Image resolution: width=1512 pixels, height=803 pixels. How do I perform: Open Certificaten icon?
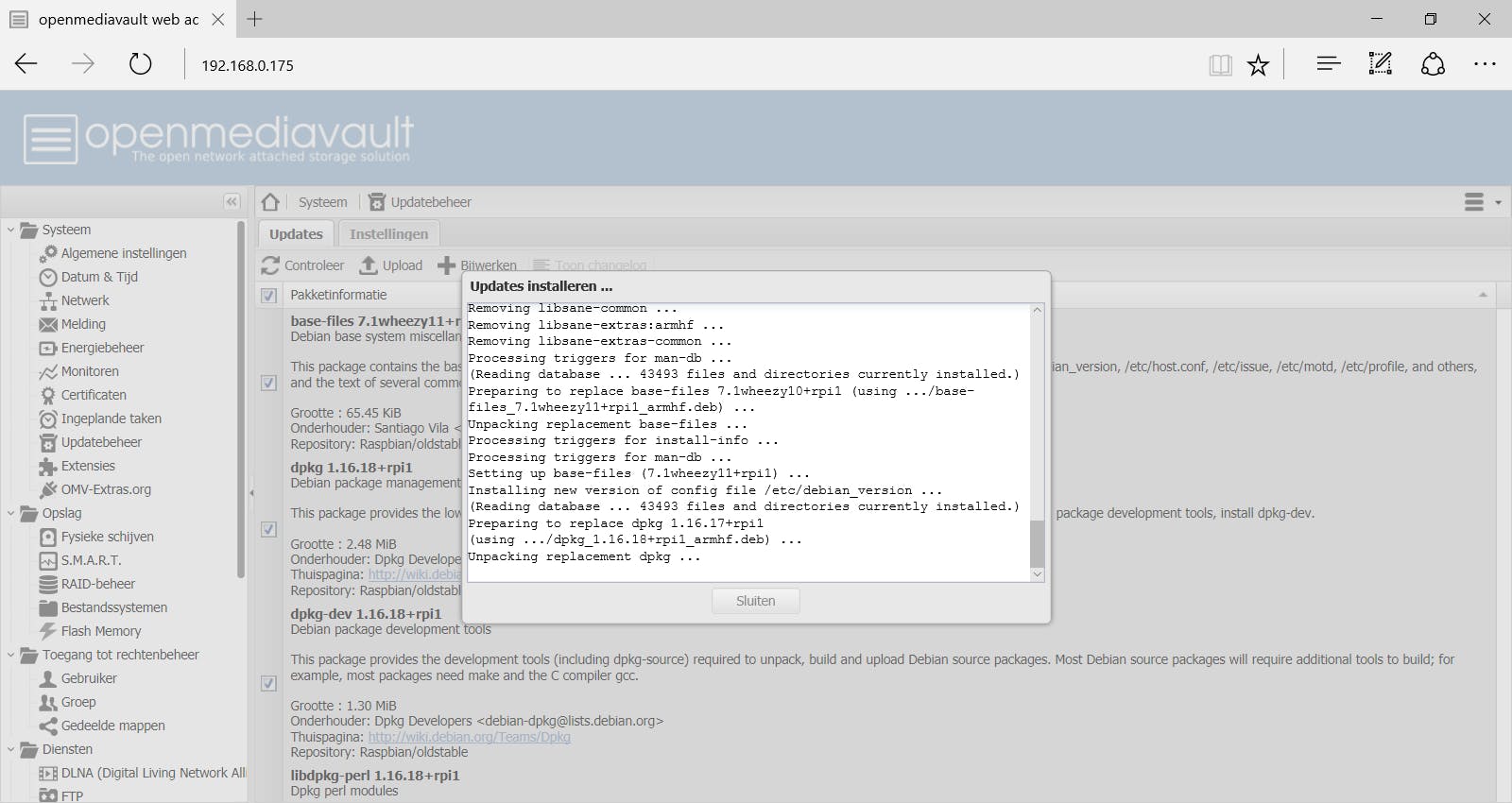click(48, 395)
